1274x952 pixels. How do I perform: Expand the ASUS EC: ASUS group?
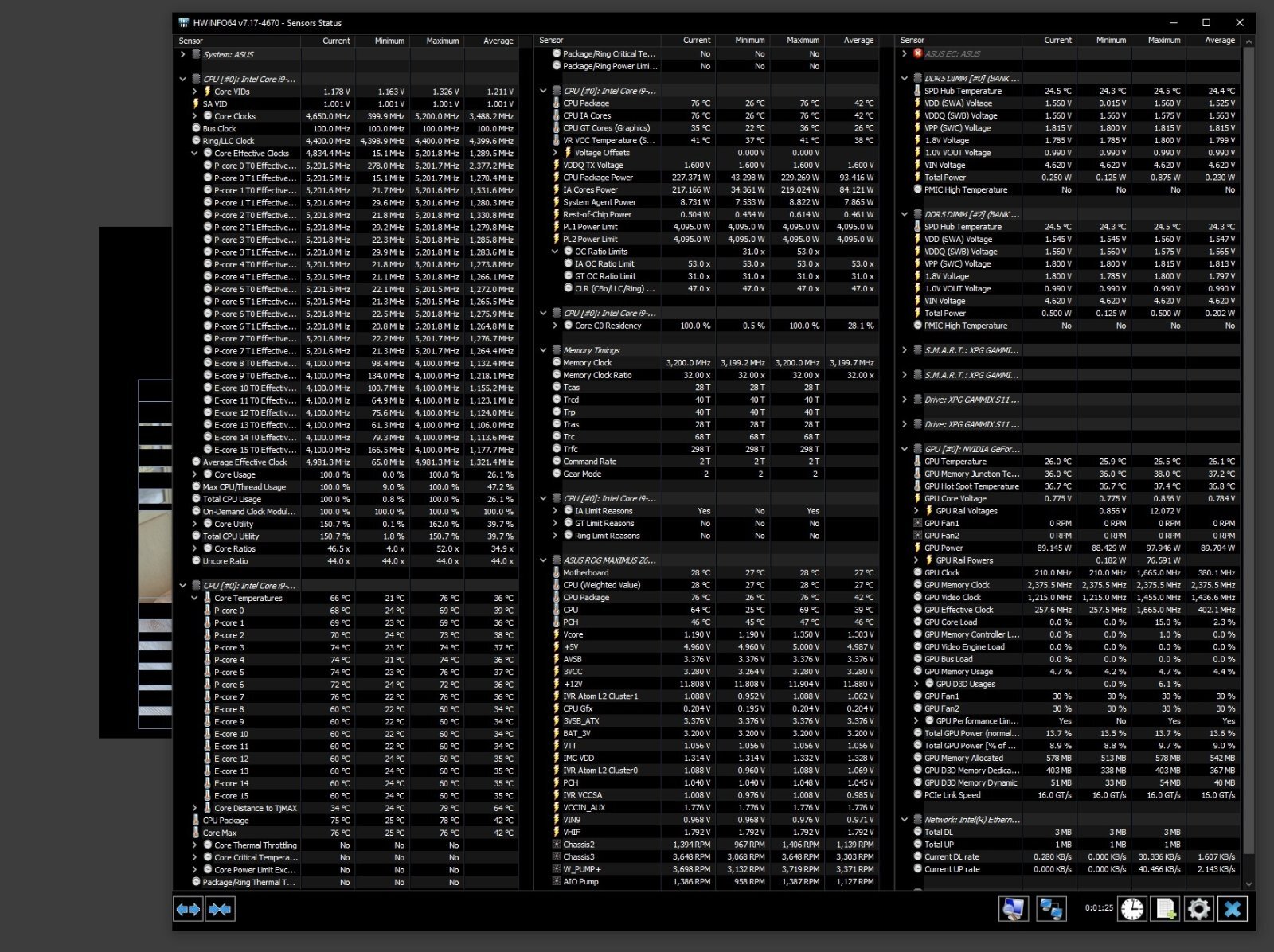905,53
